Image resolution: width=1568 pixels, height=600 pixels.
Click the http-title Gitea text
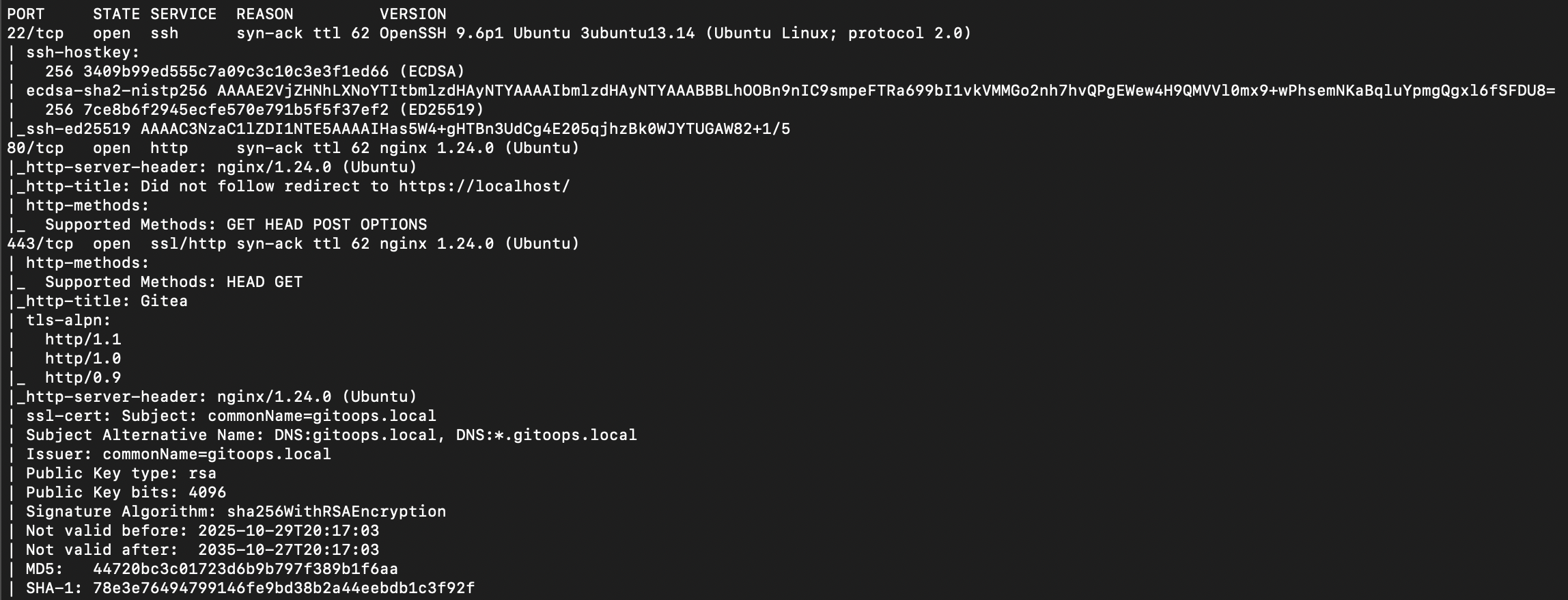pos(163,301)
